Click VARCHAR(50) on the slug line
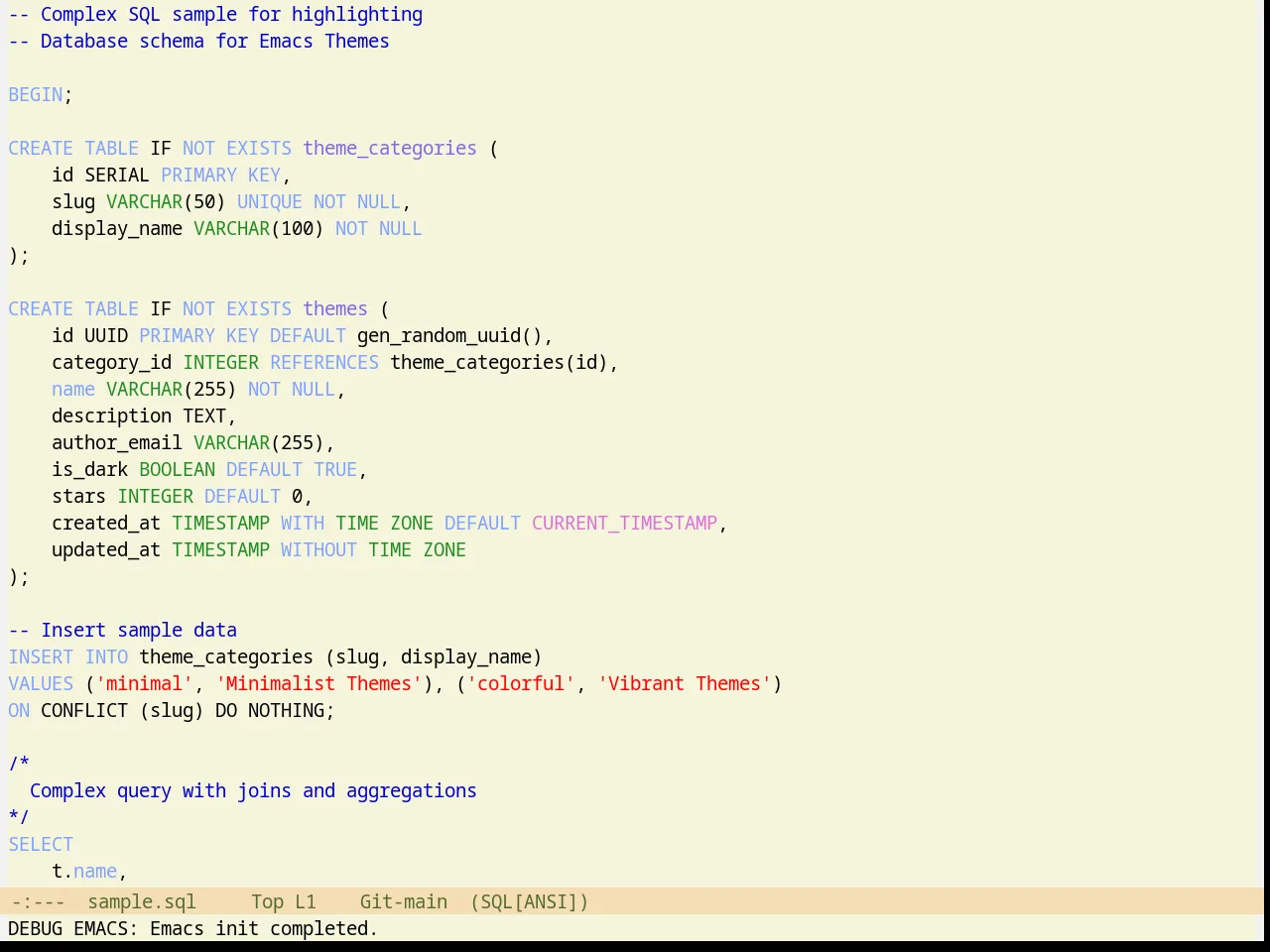This screenshot has width=1270, height=952. (x=166, y=201)
